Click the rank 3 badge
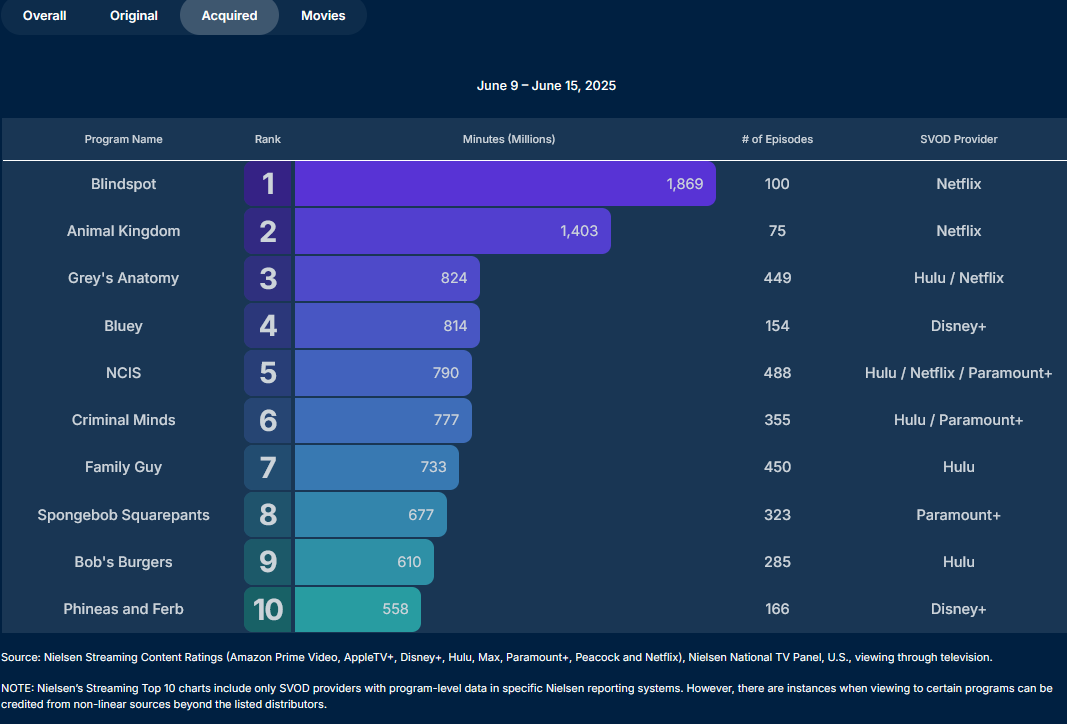 [268, 278]
